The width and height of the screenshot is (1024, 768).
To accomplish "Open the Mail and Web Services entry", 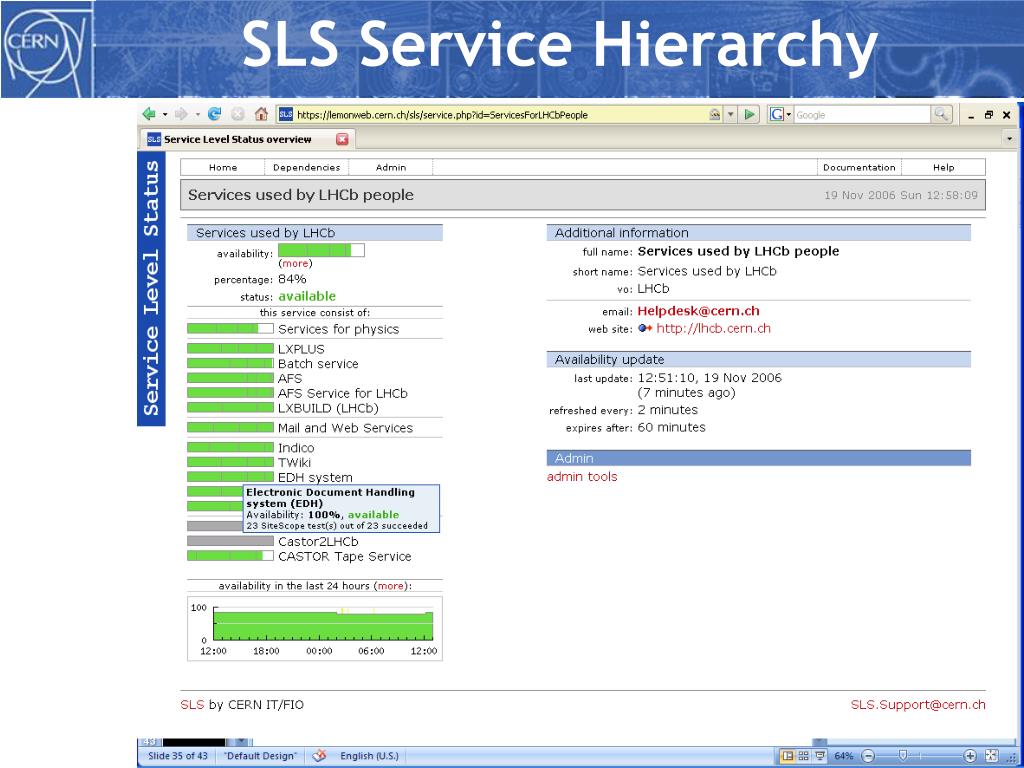I will [345, 428].
